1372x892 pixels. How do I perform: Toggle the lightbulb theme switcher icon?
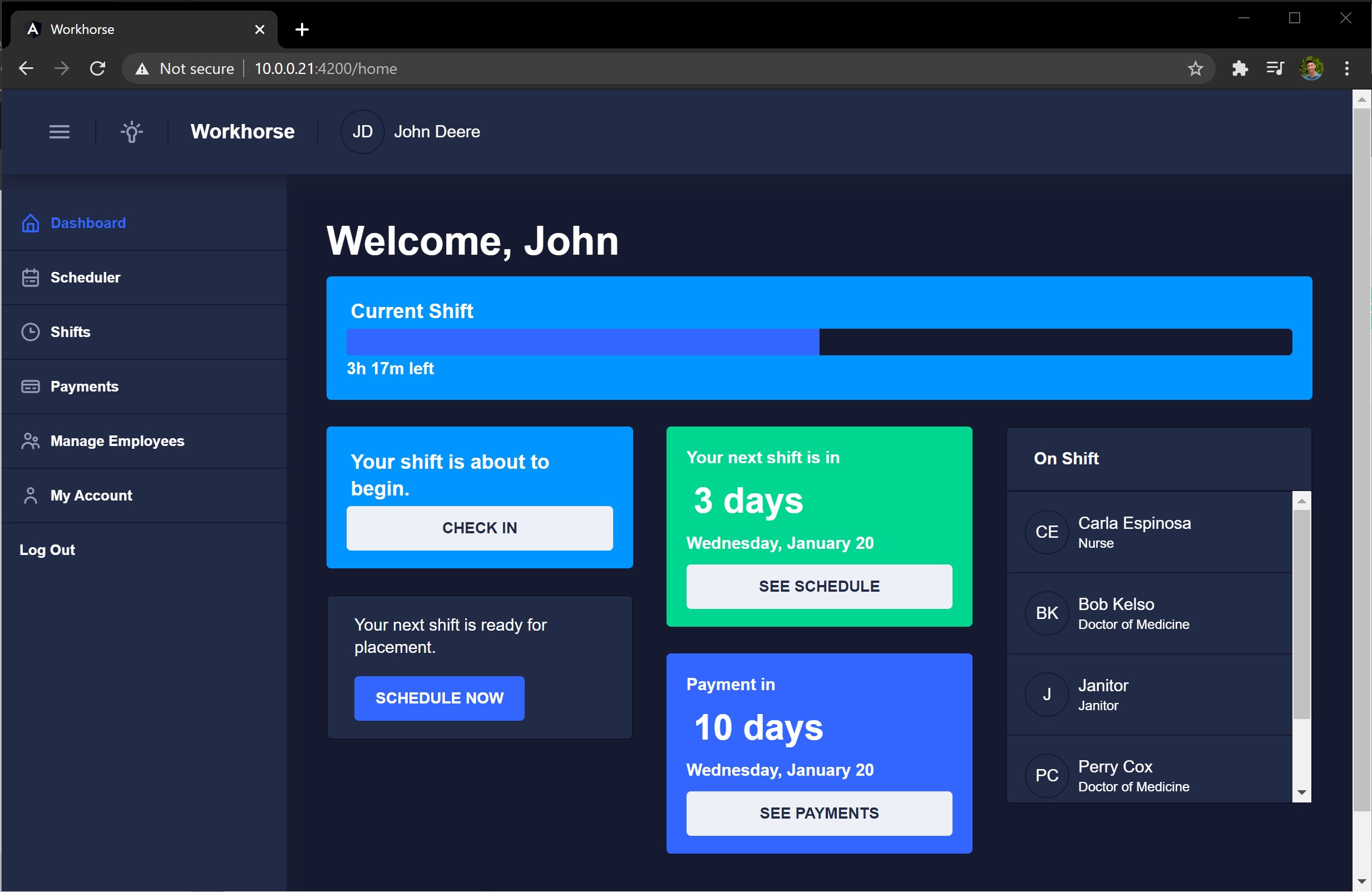131,132
